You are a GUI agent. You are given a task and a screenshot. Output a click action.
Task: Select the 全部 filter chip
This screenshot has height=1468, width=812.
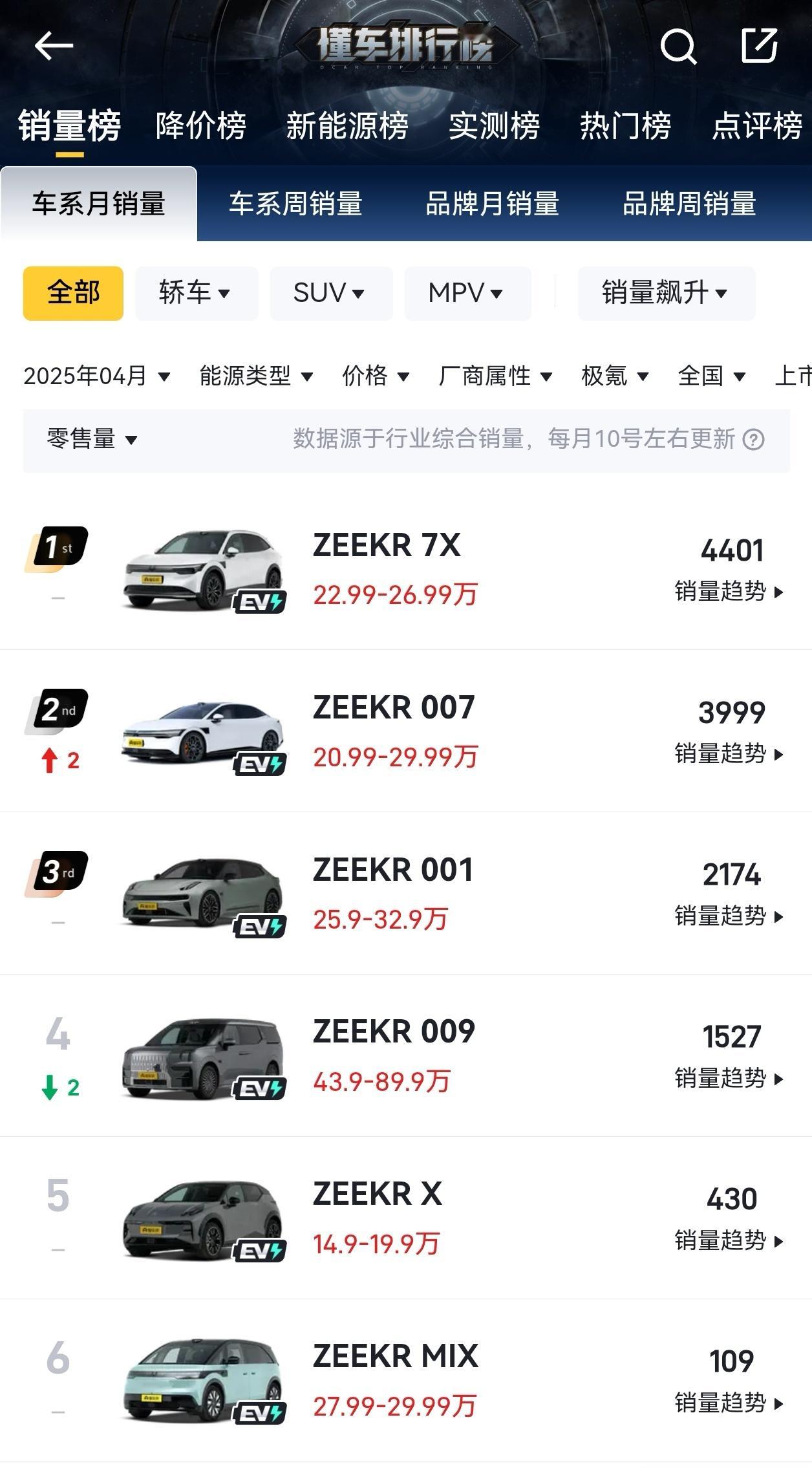tap(73, 293)
